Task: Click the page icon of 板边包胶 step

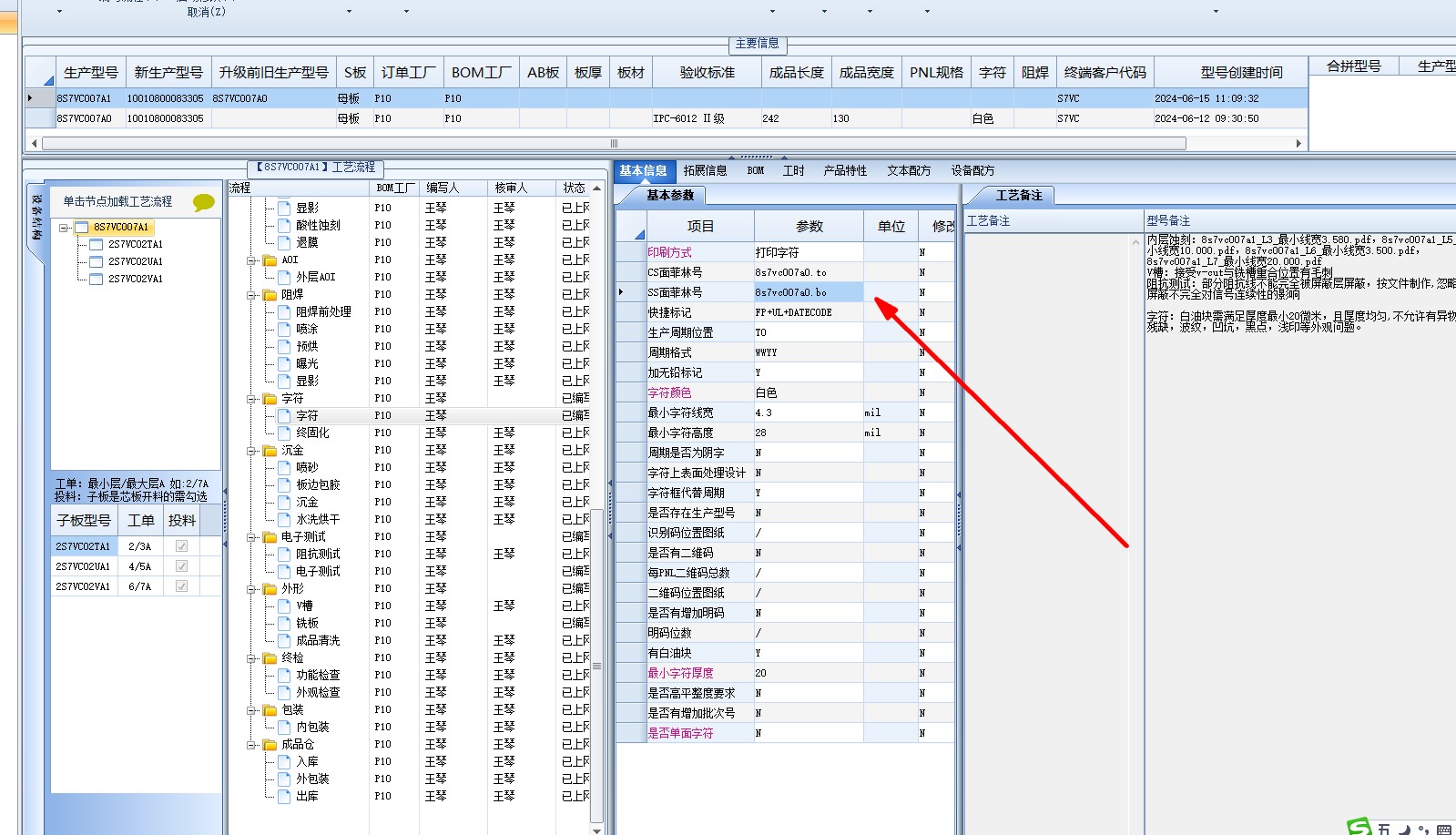Action: click(x=284, y=485)
